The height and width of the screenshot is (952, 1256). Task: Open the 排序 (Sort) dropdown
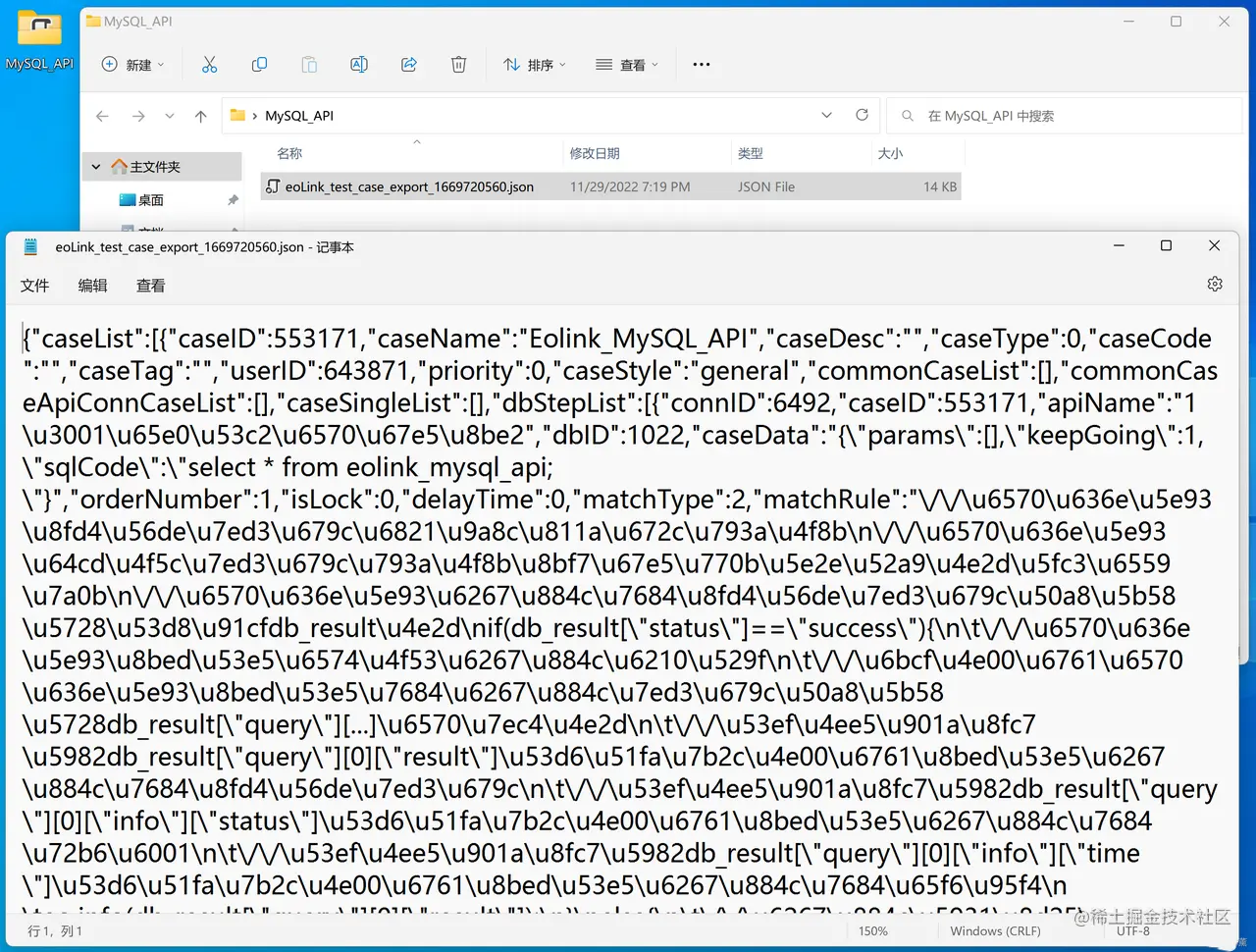click(x=535, y=65)
